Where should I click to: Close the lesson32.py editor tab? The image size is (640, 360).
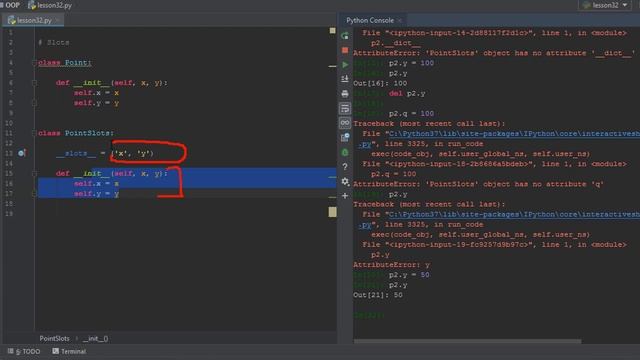[x=58, y=20]
